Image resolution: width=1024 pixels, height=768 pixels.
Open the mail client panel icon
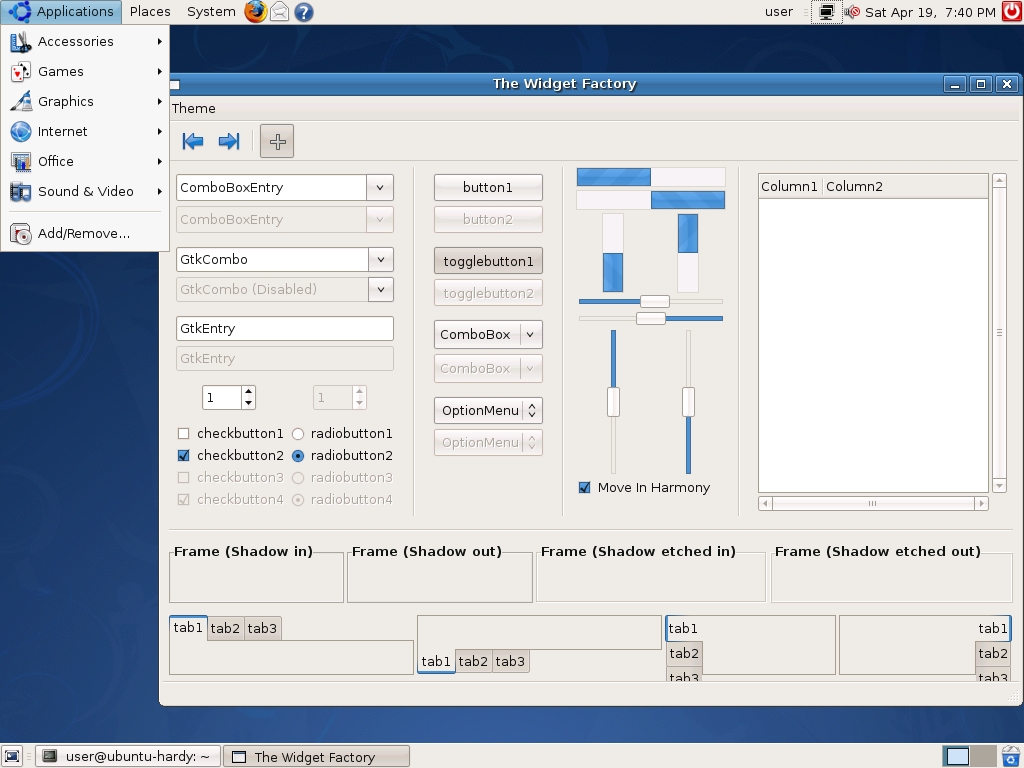click(280, 12)
